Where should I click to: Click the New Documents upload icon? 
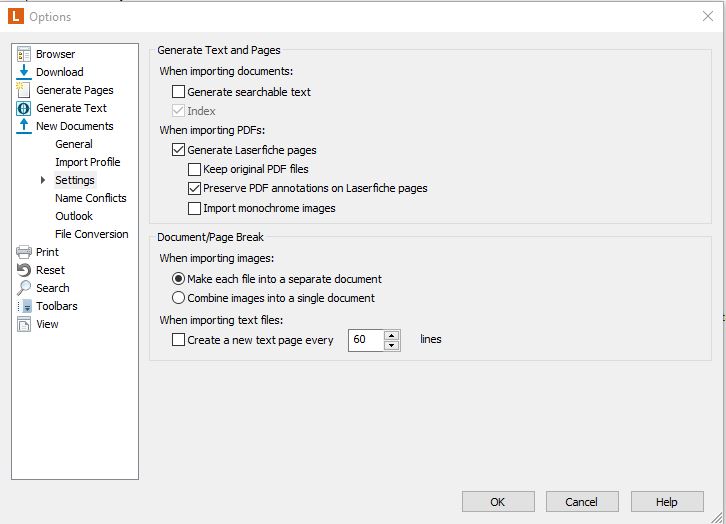coord(24,126)
